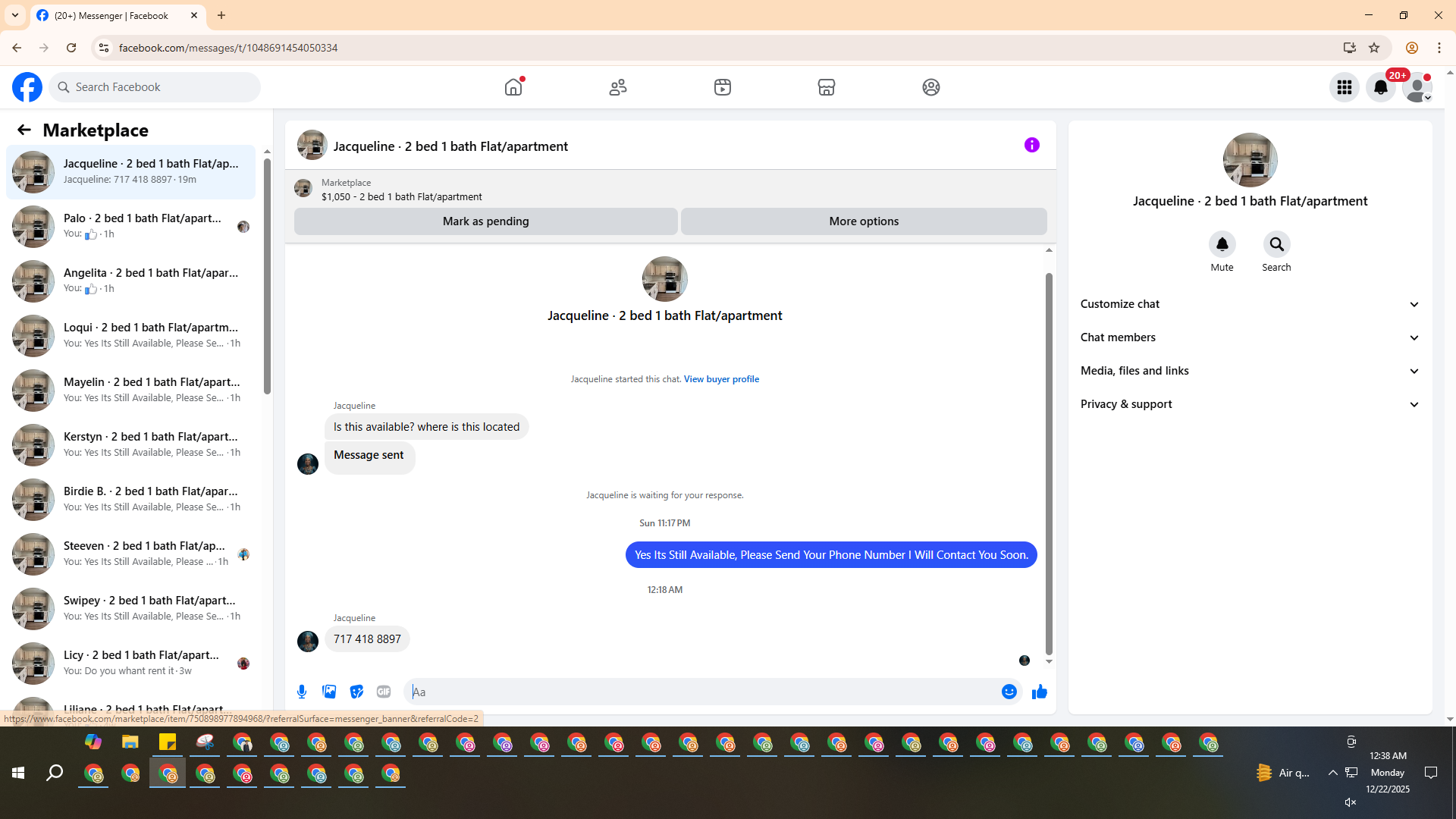Click the 'Yes Its Still Available' blue message
Screen dimensions: 1456x819
[831, 555]
